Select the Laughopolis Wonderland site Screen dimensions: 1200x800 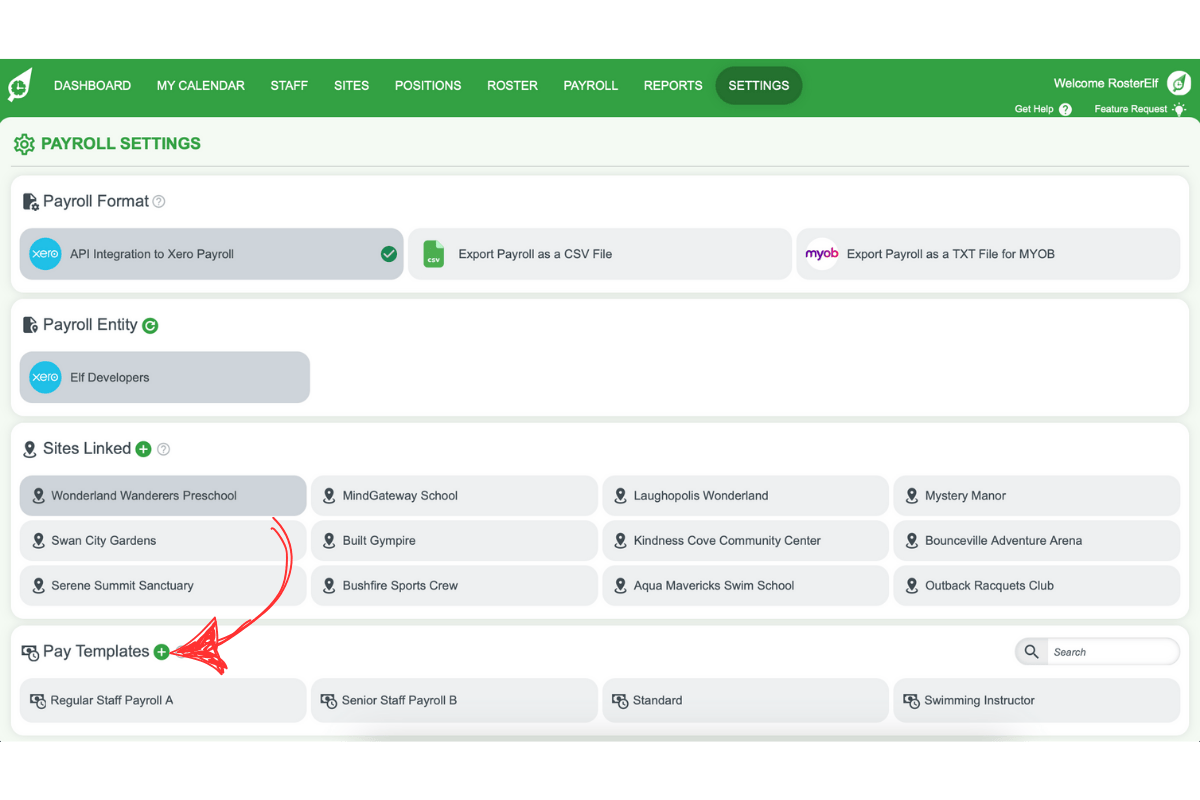click(x=745, y=495)
